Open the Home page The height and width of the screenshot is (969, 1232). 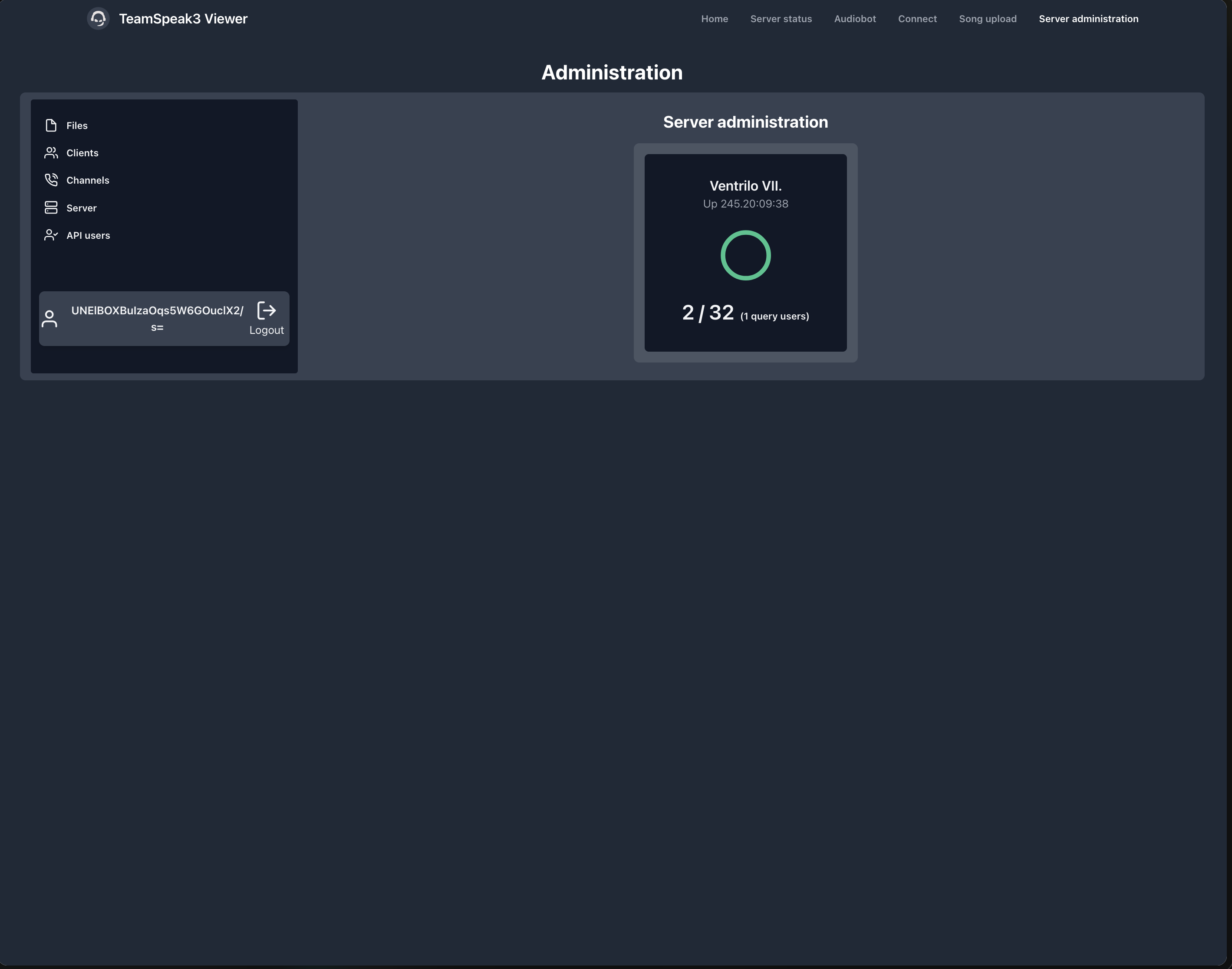(x=714, y=19)
